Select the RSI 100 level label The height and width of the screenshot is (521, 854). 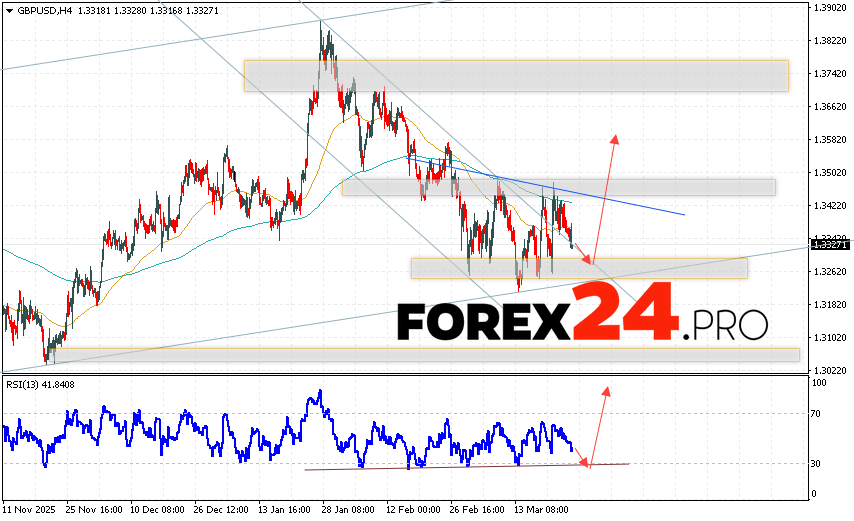[x=819, y=383]
